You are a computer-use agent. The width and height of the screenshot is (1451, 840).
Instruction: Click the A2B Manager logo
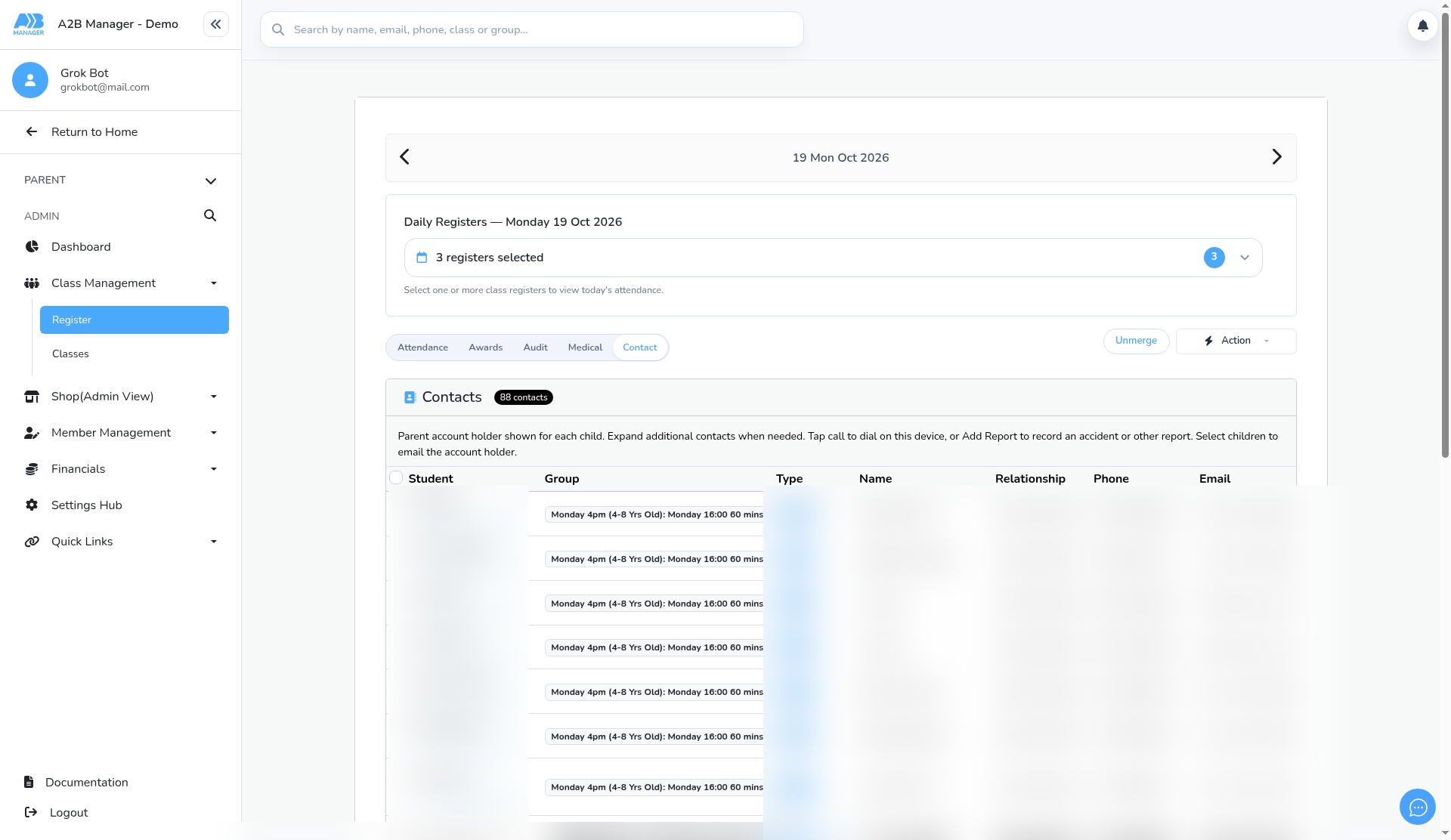pos(29,24)
